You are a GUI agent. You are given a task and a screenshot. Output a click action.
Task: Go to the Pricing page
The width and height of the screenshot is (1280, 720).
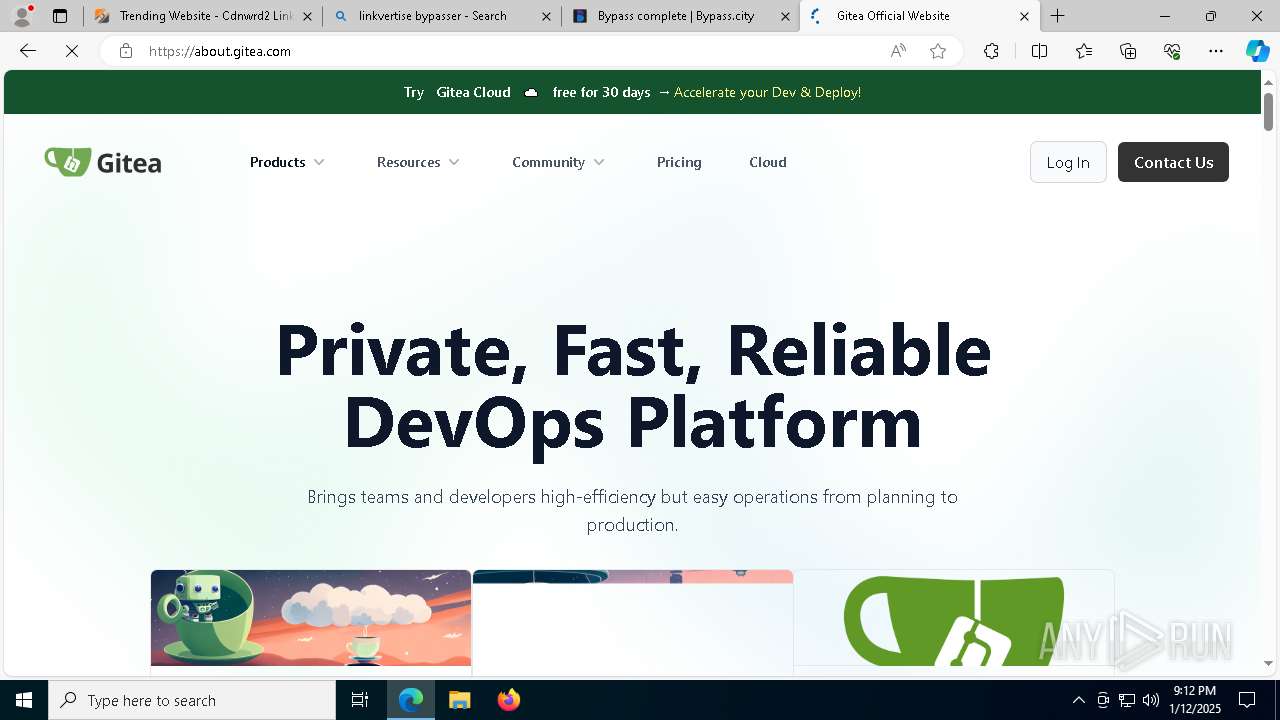(679, 162)
